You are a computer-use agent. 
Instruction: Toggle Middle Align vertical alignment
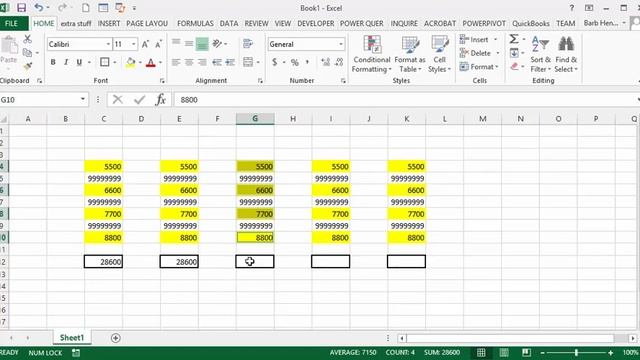189,44
